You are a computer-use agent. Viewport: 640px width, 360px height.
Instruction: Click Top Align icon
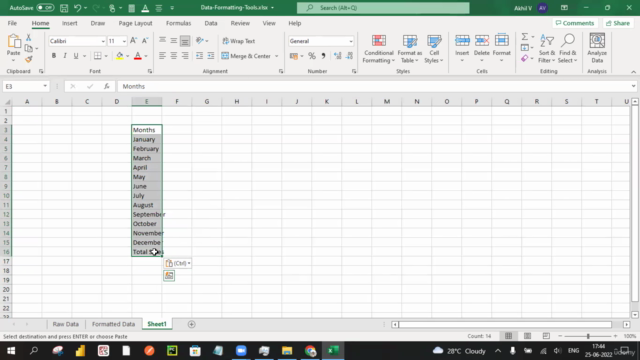pos(162,41)
